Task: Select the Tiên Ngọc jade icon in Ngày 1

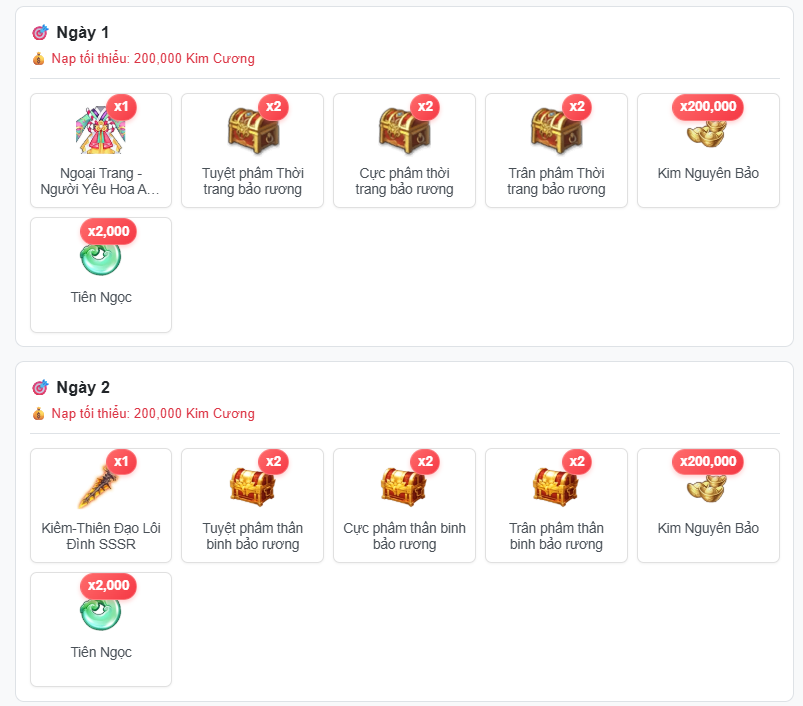Action: [101, 258]
